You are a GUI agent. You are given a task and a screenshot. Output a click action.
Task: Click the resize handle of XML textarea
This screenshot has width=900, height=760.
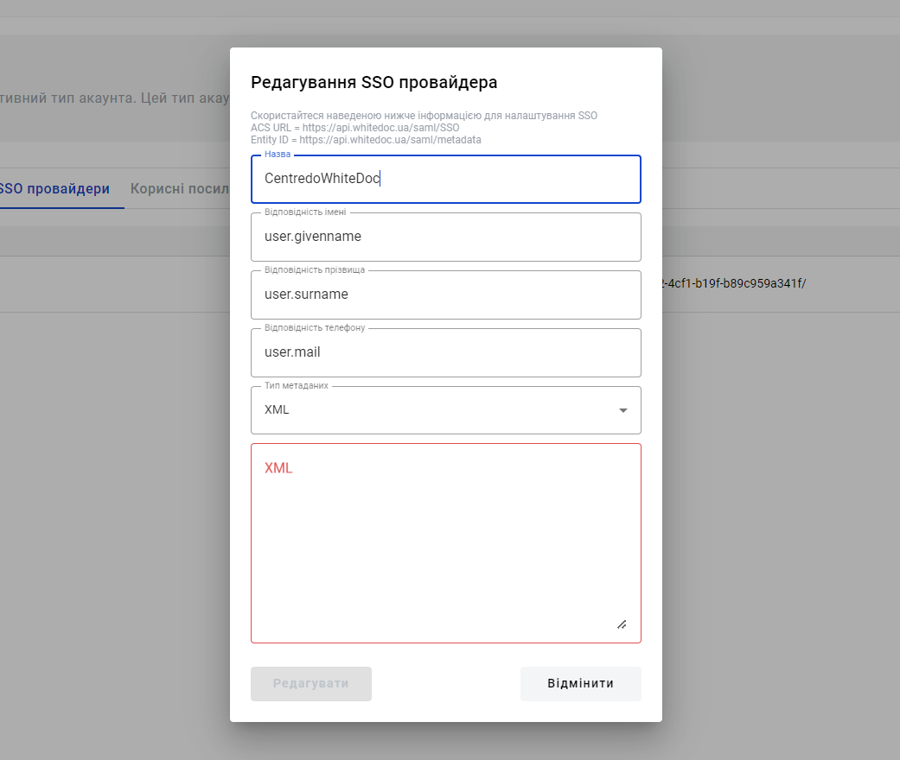pyautogui.click(x=621, y=624)
